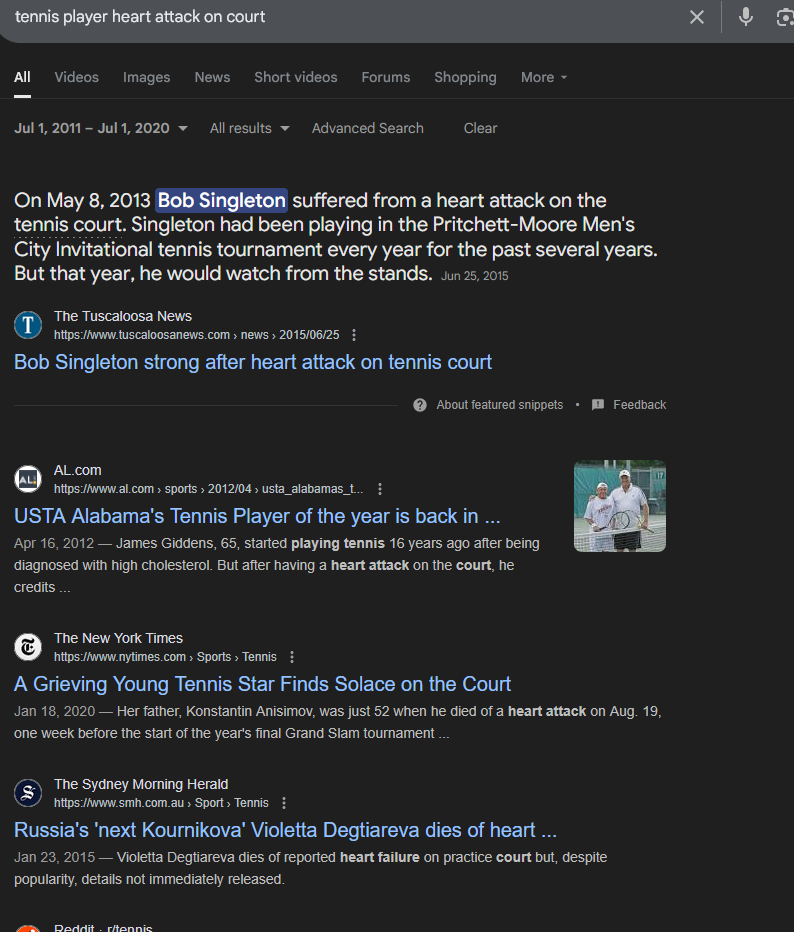This screenshot has width=794, height=932.
Task: Open three-dot menu for Sydney Morning Herald result
Action: pos(284,804)
